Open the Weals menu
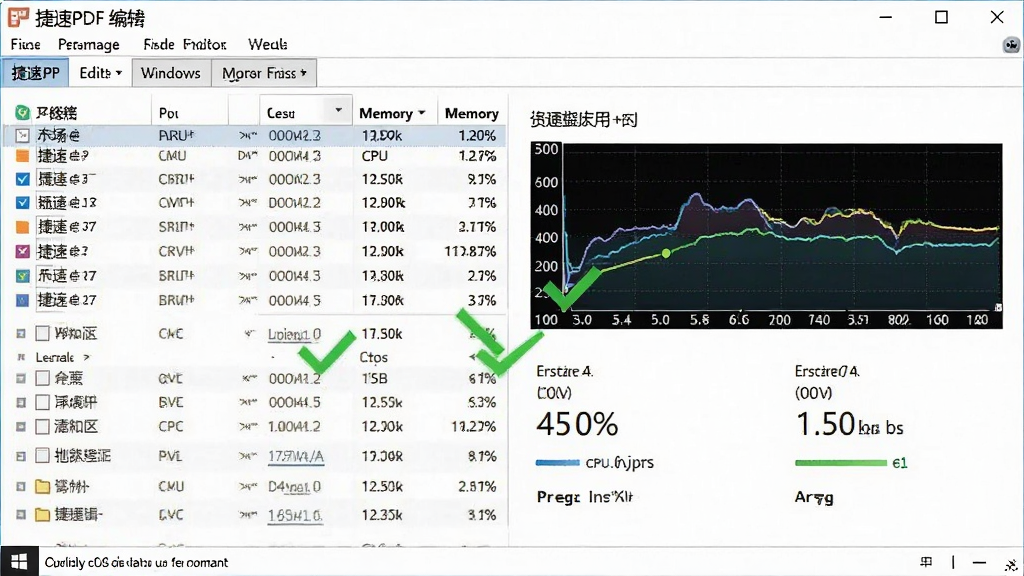Viewport: 1024px width, 576px height. [268, 44]
